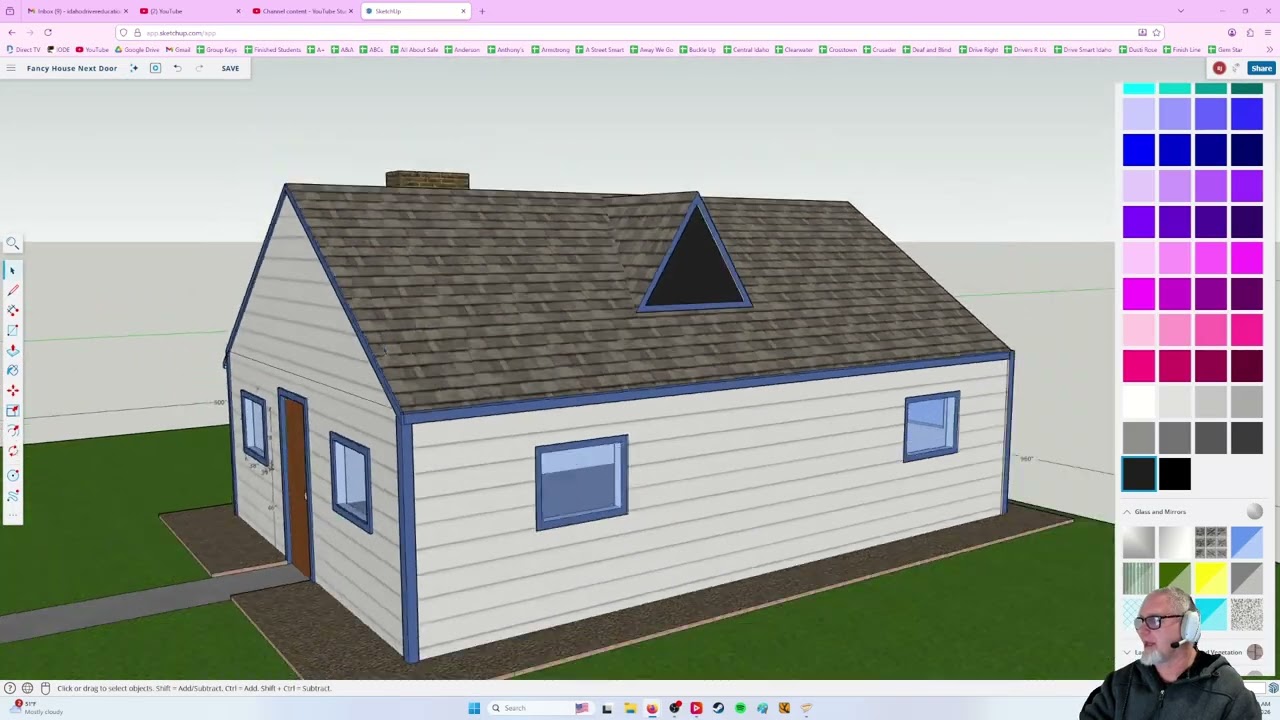Open the SketchUp search tool
This screenshot has height=720, width=1280.
[x=12, y=244]
